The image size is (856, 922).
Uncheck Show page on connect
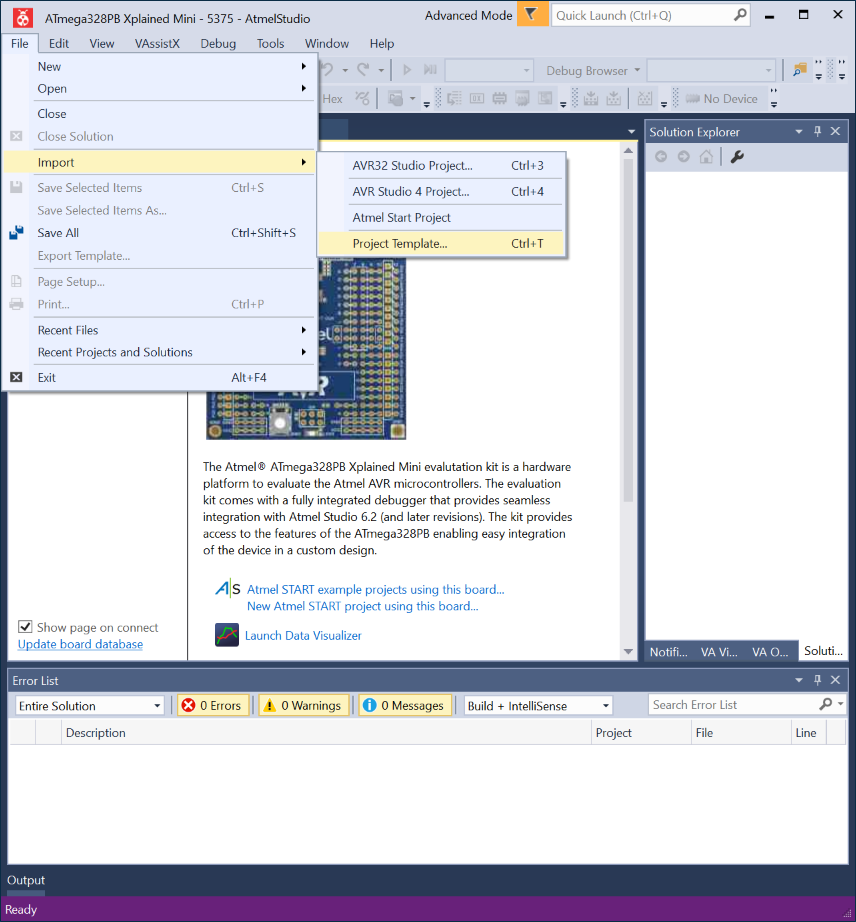(26, 627)
